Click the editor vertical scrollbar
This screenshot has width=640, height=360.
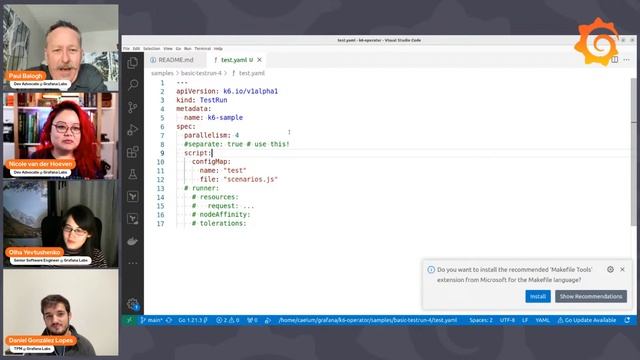[x=633, y=151]
